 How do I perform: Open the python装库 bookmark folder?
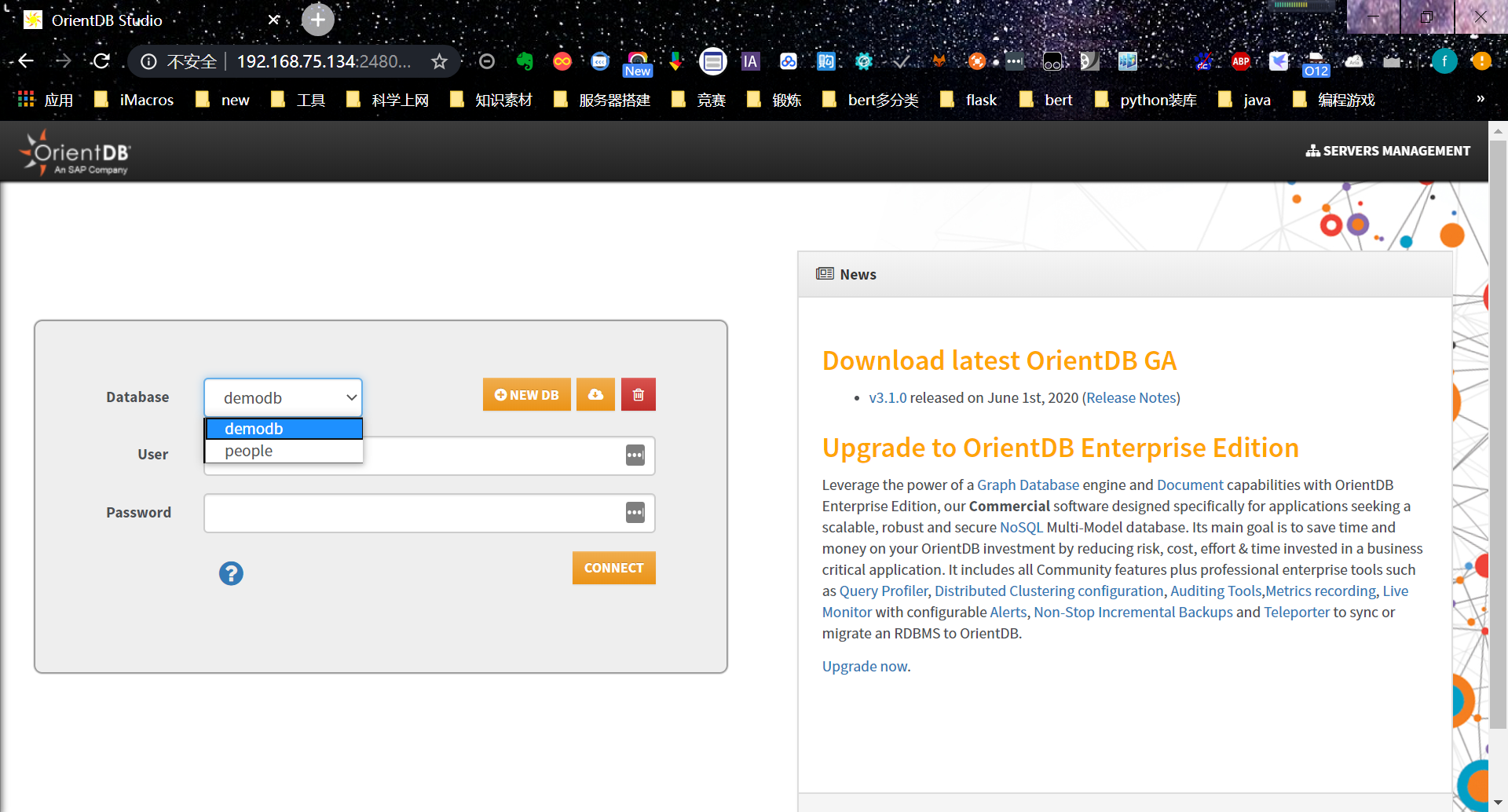1147,100
